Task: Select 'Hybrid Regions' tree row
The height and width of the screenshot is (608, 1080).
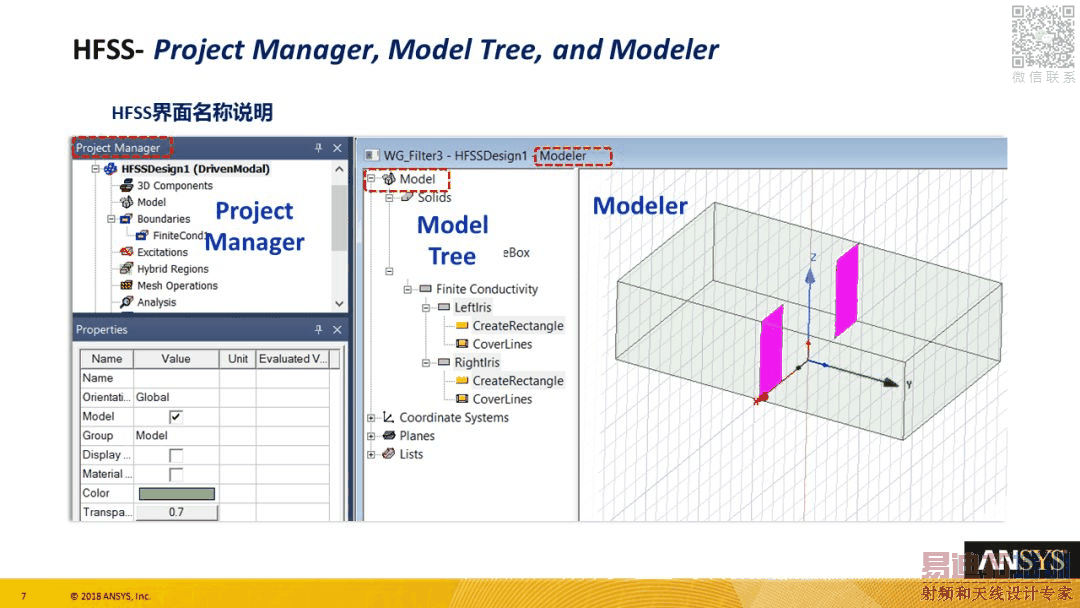Action: click(x=172, y=269)
